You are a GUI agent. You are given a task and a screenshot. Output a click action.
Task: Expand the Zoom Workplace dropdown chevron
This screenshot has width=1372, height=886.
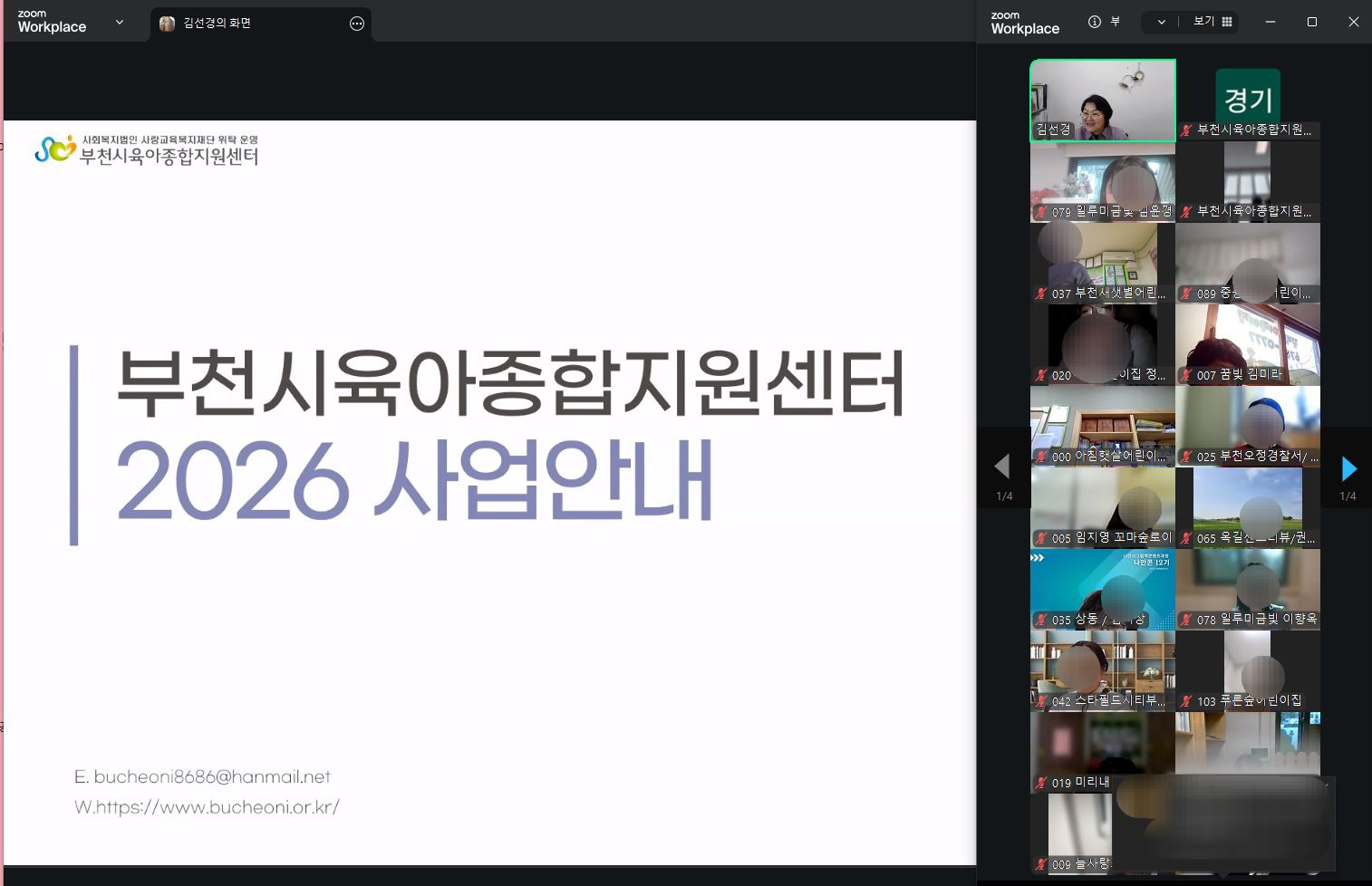click(x=120, y=22)
